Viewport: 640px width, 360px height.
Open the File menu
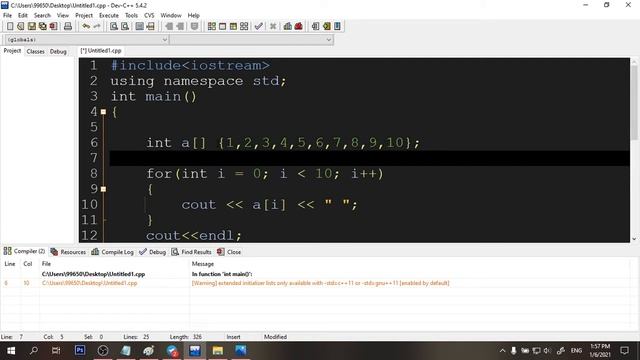click(7, 16)
